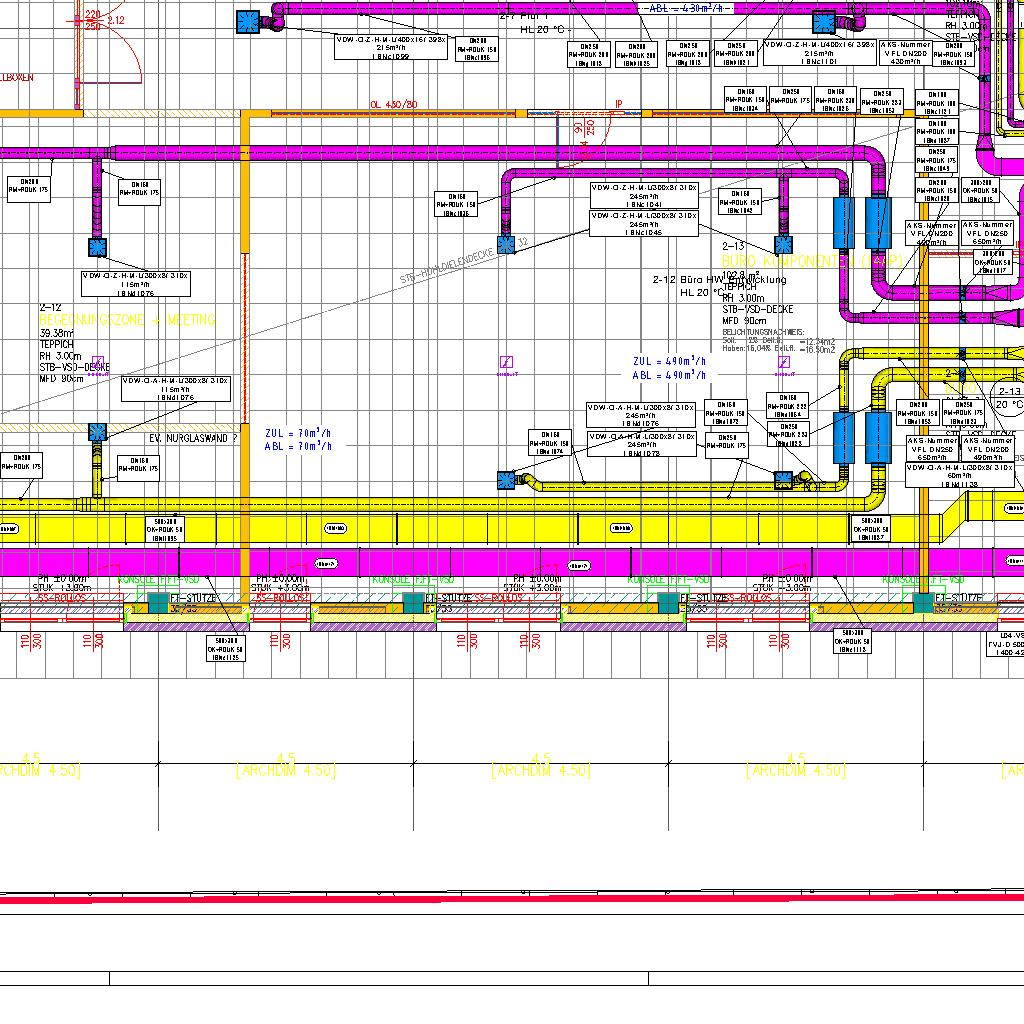The height and width of the screenshot is (1024, 1024).
Task: Select the ZUL = 70m³/h airflow text
Action: click(x=298, y=433)
